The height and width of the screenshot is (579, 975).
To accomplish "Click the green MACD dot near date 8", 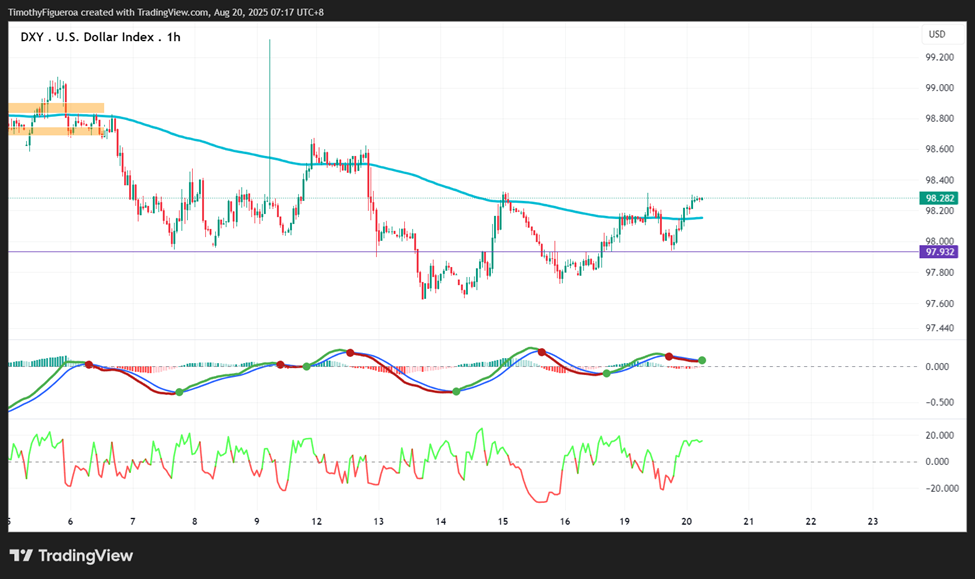I will pyautogui.click(x=179, y=392).
